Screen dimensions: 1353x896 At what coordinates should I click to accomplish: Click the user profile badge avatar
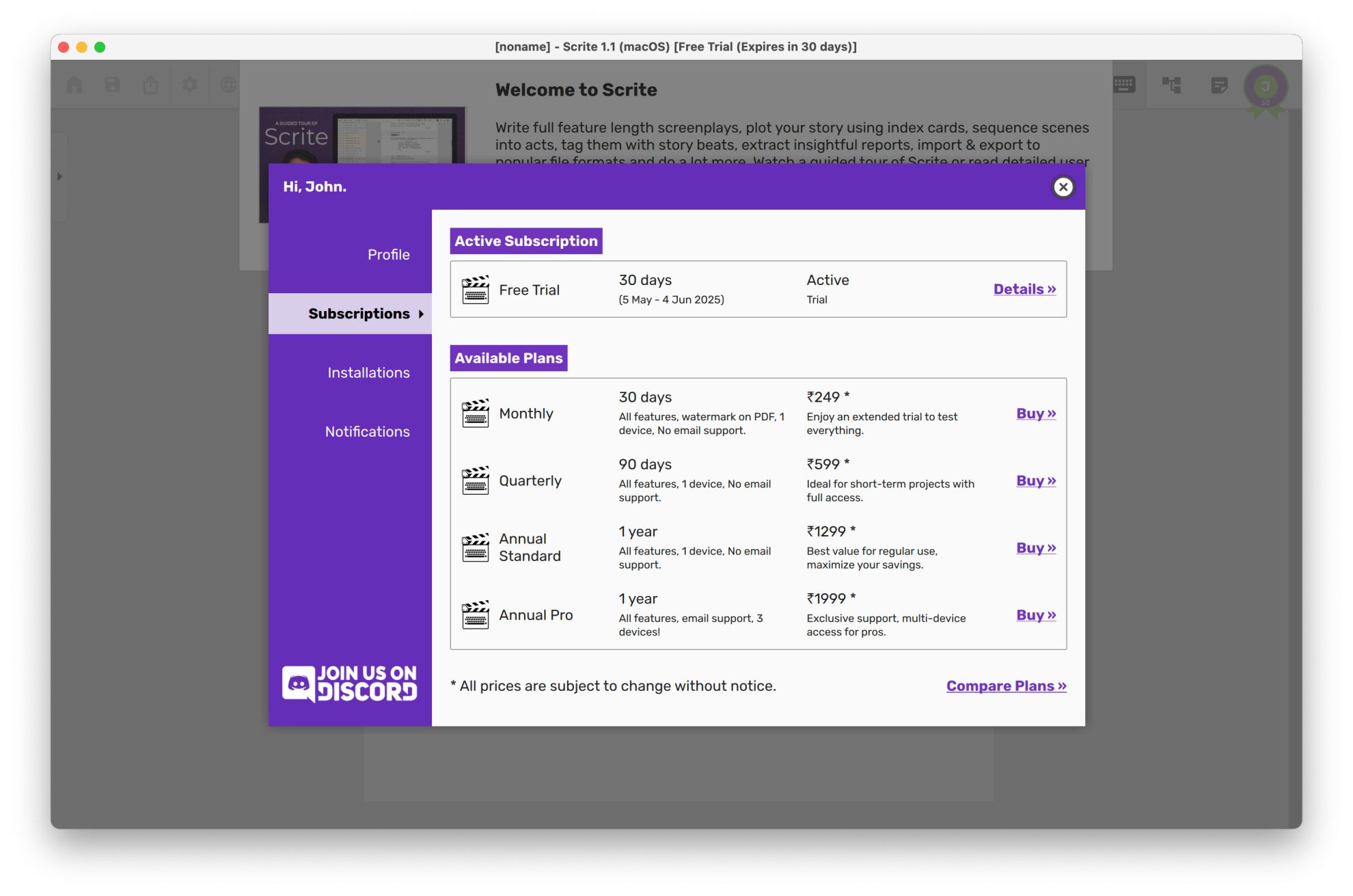point(1265,87)
